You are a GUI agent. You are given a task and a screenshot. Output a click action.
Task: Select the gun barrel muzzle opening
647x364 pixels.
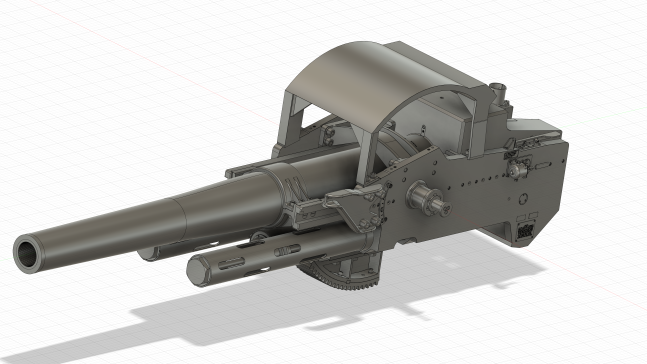click(x=28, y=253)
